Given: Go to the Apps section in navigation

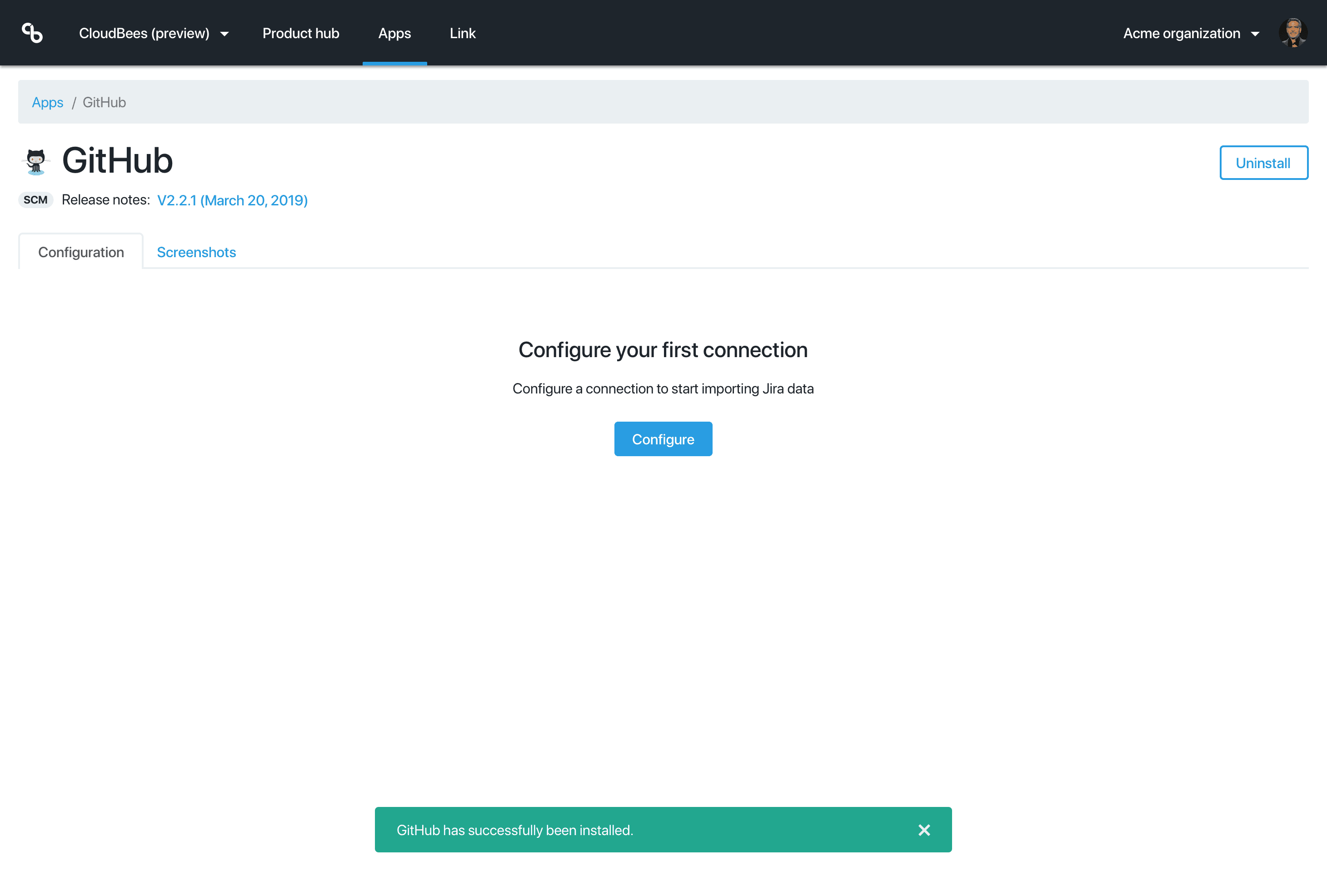Looking at the screenshot, I should [394, 33].
